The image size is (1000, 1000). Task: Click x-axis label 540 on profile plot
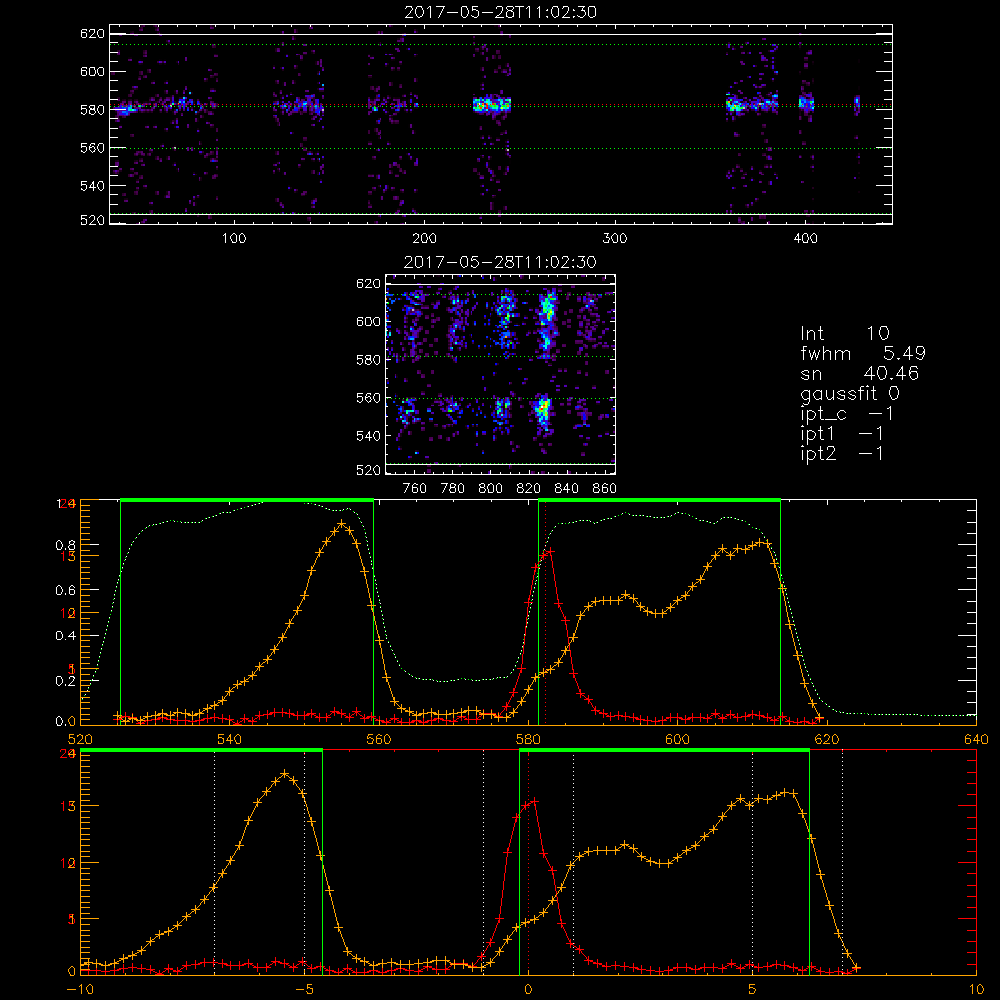coord(230,739)
